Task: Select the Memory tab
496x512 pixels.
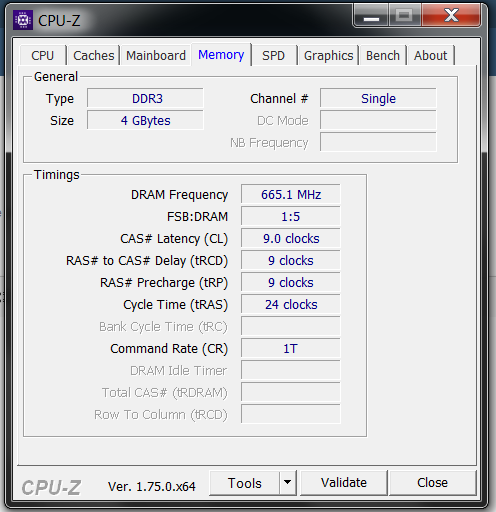Action: pyautogui.click(x=221, y=55)
